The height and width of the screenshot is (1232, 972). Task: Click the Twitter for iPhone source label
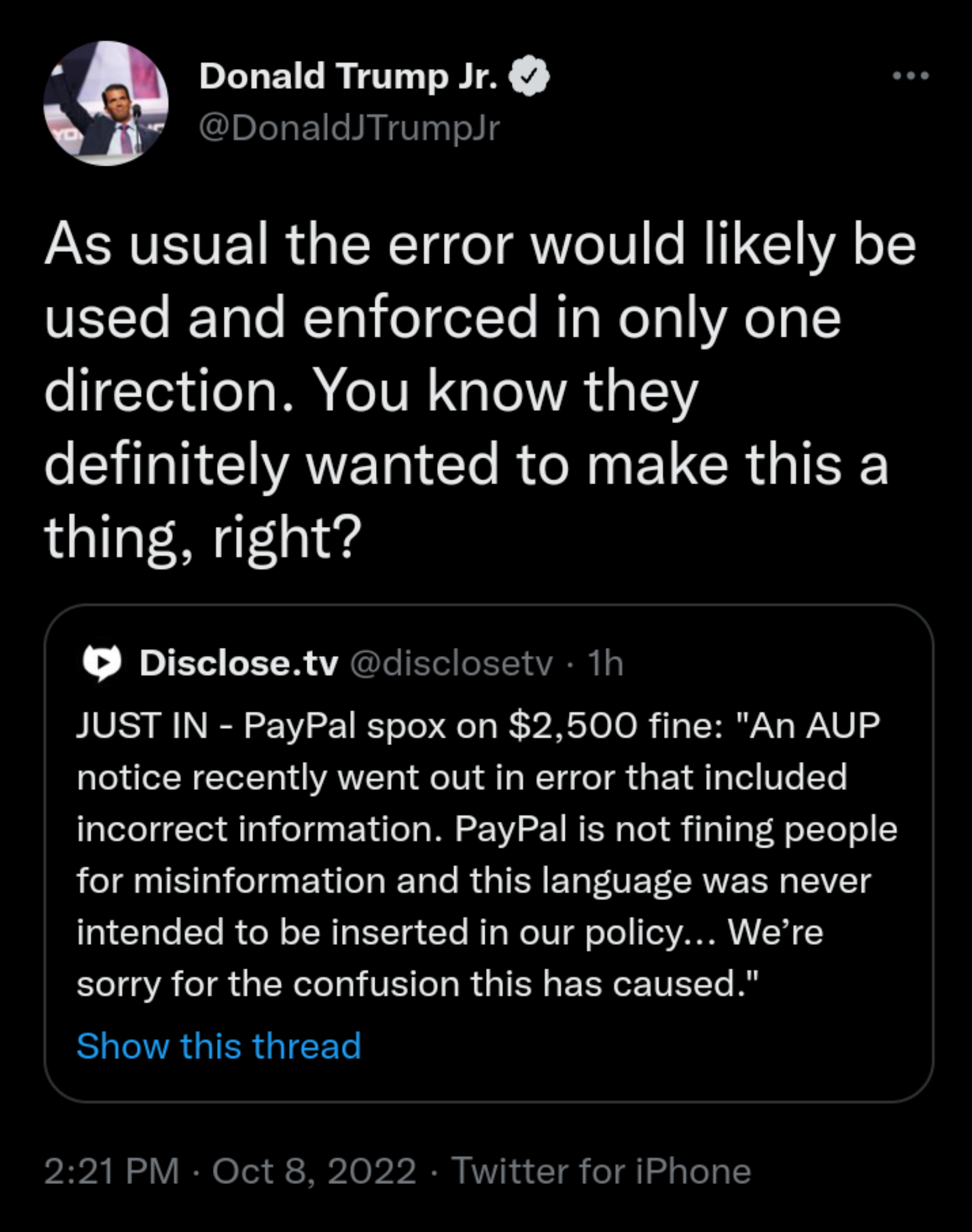(x=601, y=1171)
